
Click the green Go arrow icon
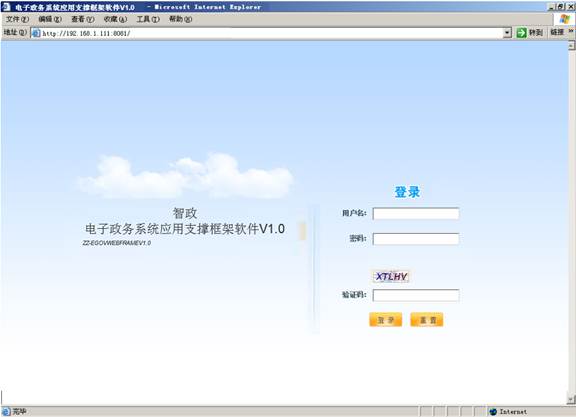click(521, 33)
